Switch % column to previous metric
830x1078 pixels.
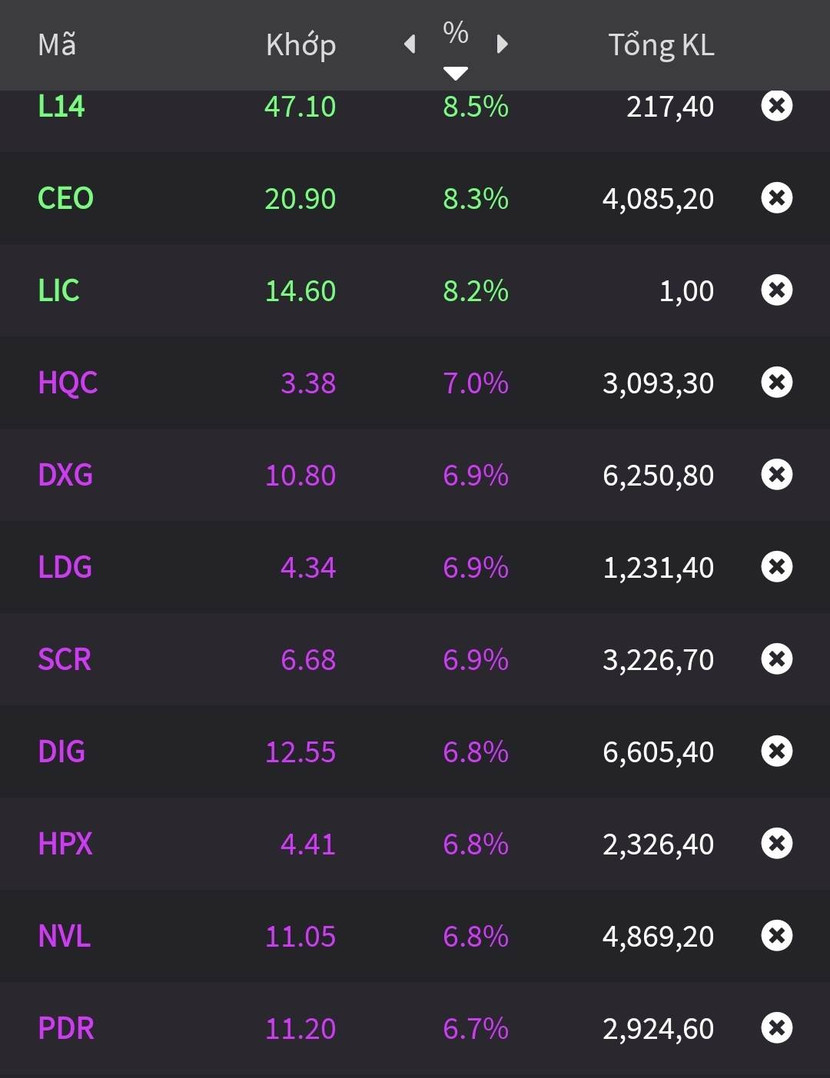[x=409, y=44]
